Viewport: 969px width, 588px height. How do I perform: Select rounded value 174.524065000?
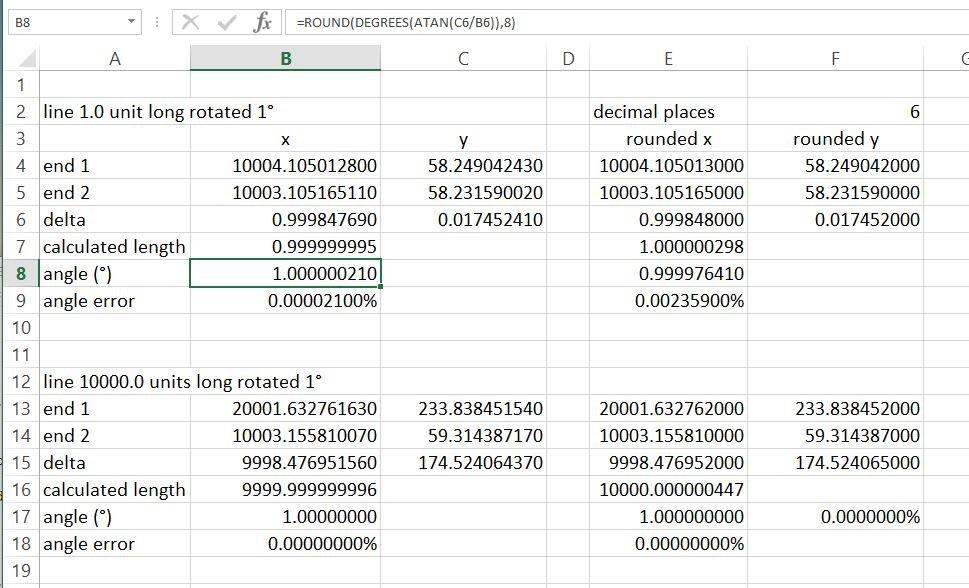836,462
